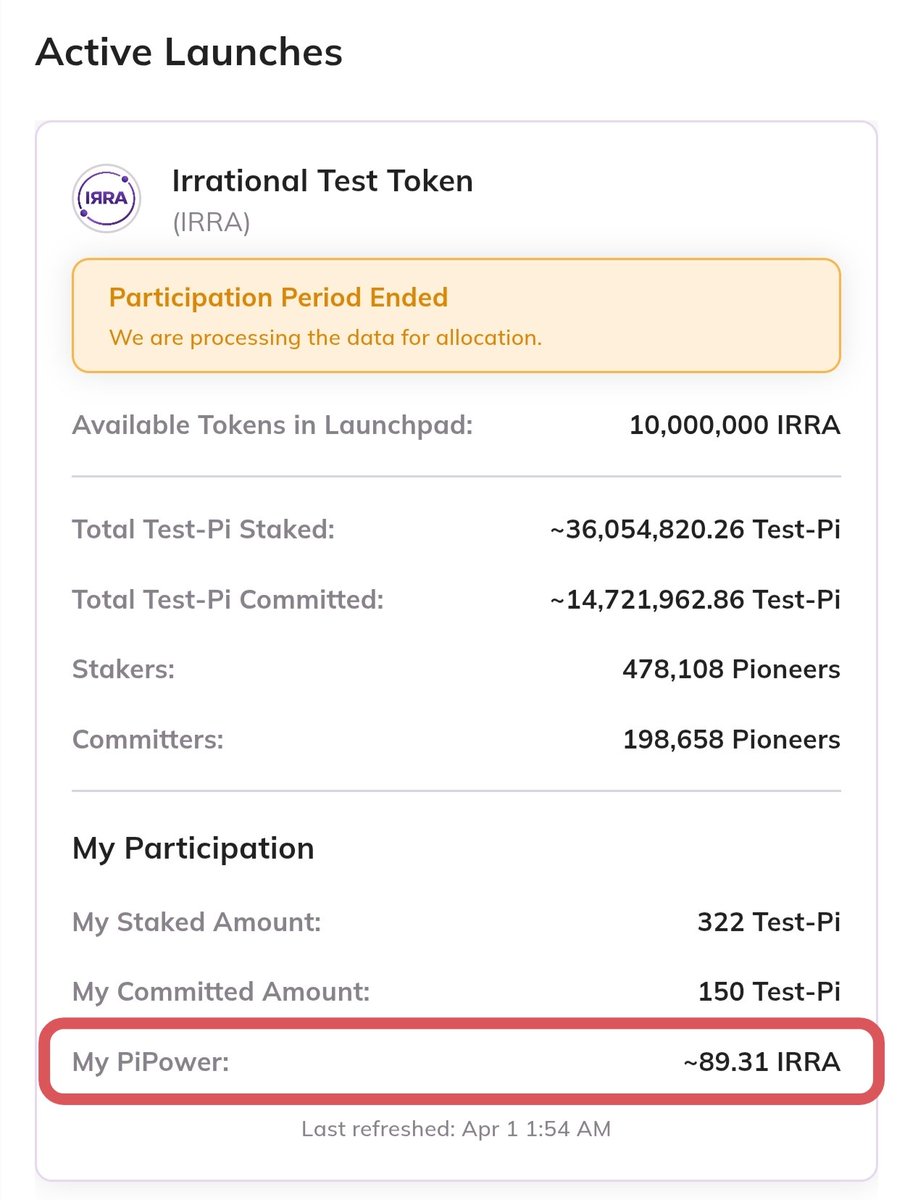
Task: Select the Available Tokens in Launchpad label
Action: tap(272, 425)
